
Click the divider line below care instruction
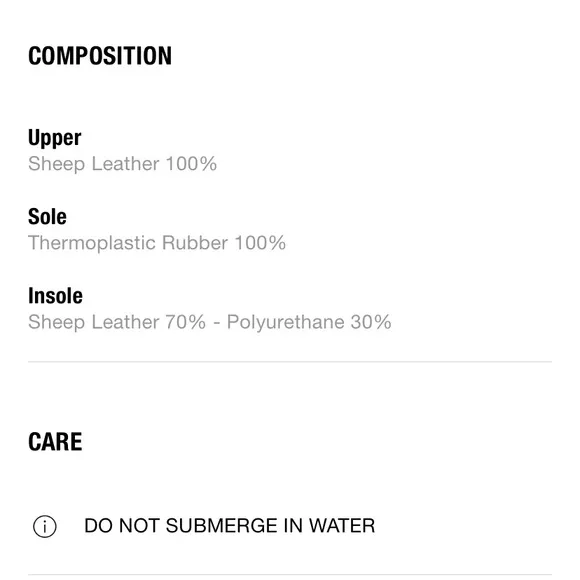(x=290, y=574)
